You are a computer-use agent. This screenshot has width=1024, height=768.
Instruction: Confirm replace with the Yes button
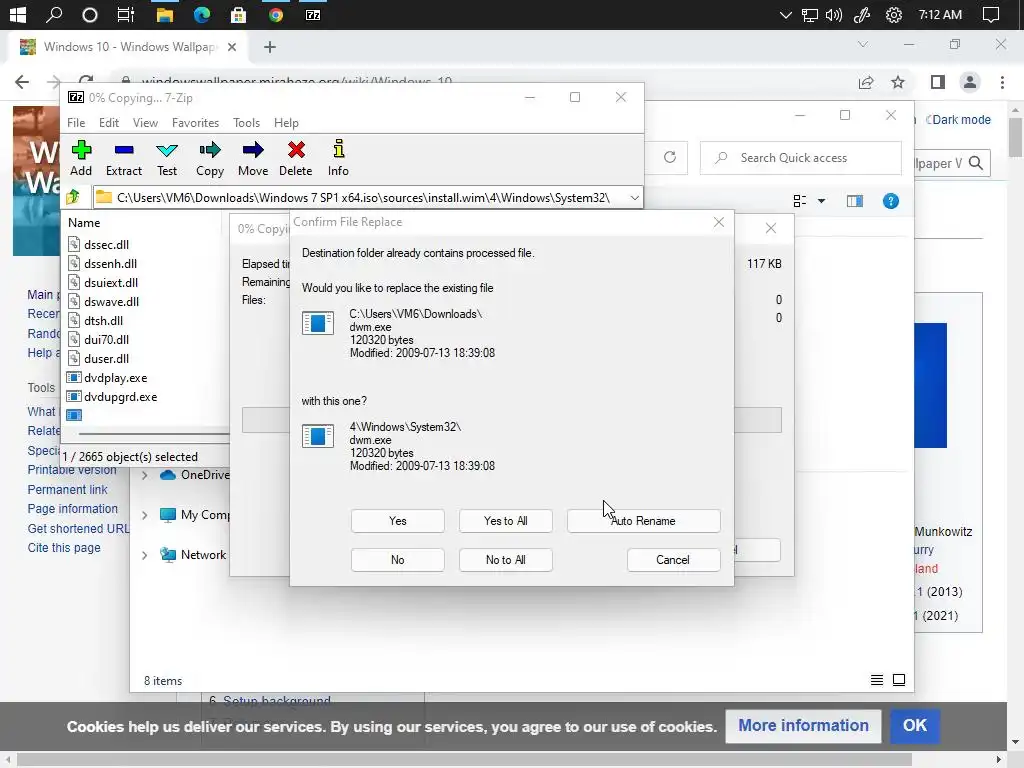pos(398,521)
